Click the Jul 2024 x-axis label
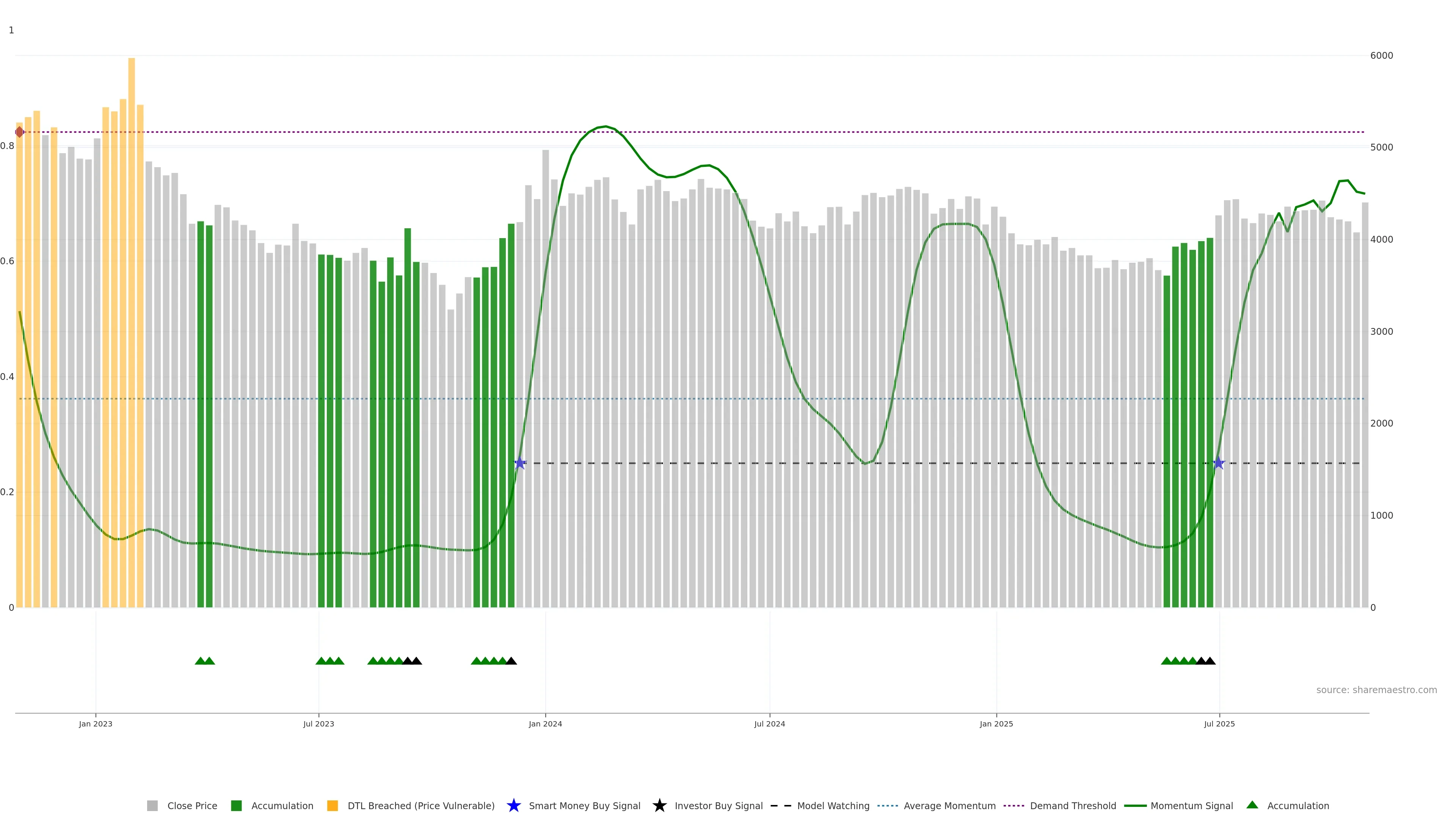The width and height of the screenshot is (1456, 819). pos(769,723)
